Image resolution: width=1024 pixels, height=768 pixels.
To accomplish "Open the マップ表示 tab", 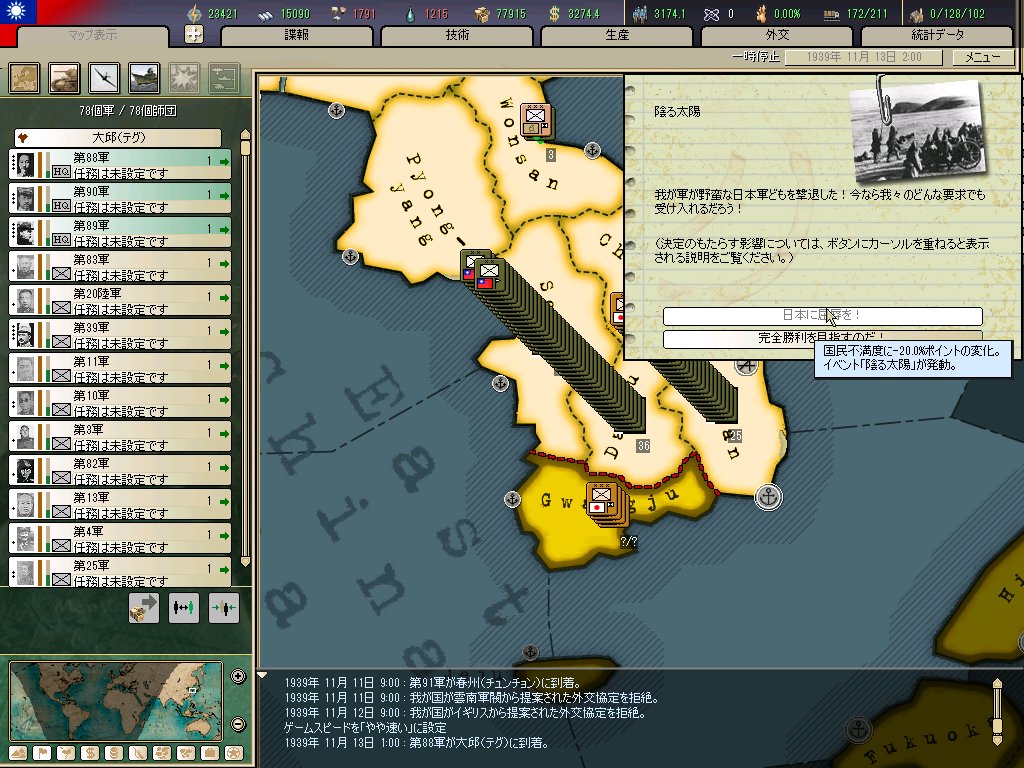I will coord(93,35).
